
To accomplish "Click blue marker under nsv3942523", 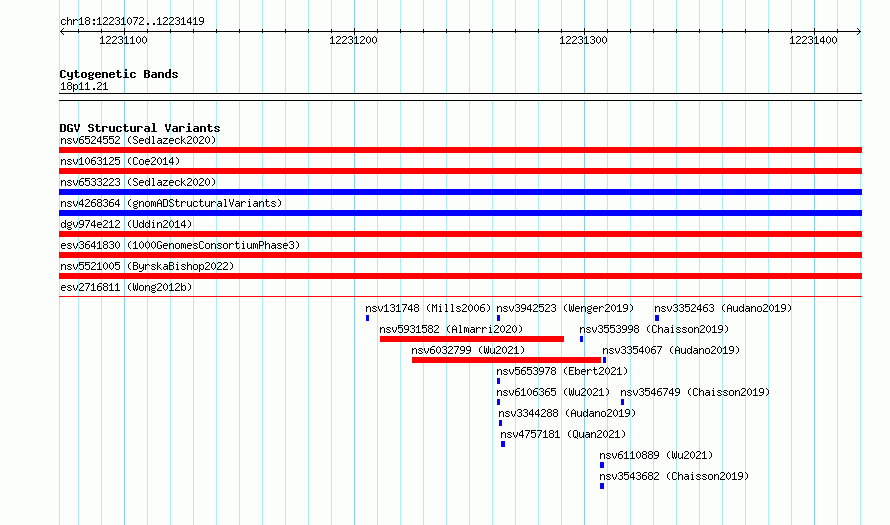I will tap(498, 318).
